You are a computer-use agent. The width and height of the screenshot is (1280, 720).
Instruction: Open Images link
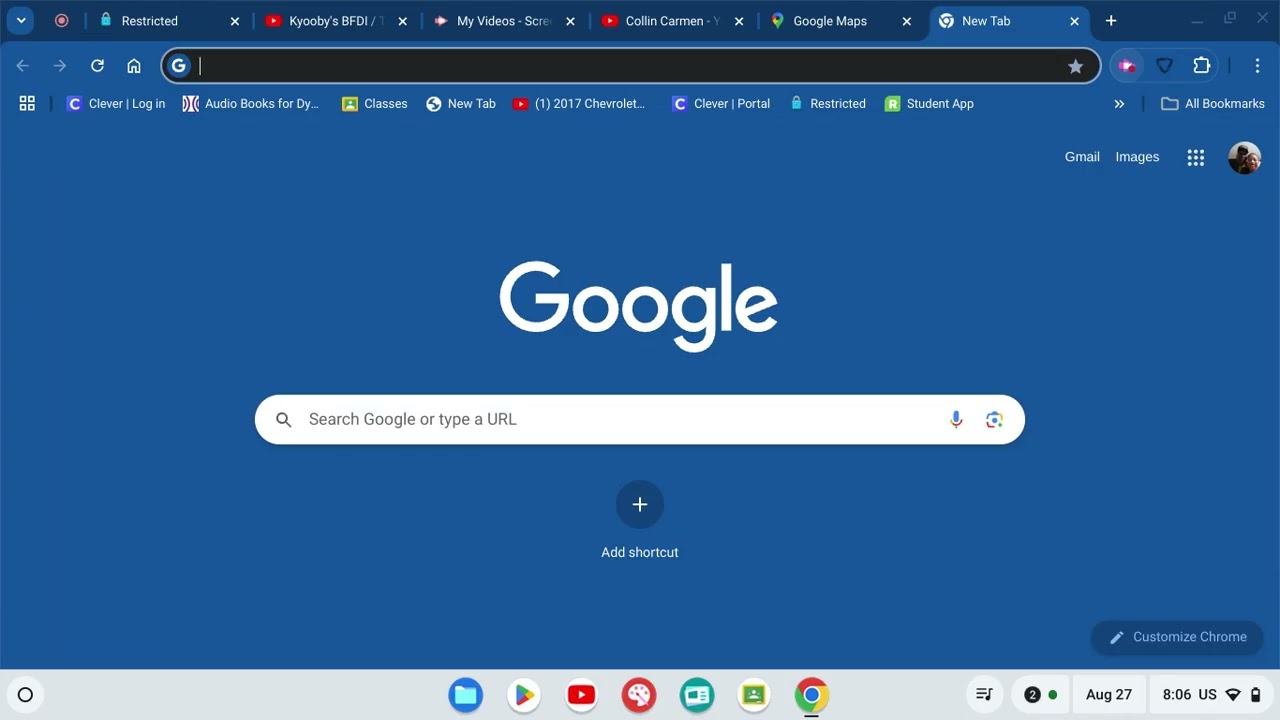(x=1137, y=157)
